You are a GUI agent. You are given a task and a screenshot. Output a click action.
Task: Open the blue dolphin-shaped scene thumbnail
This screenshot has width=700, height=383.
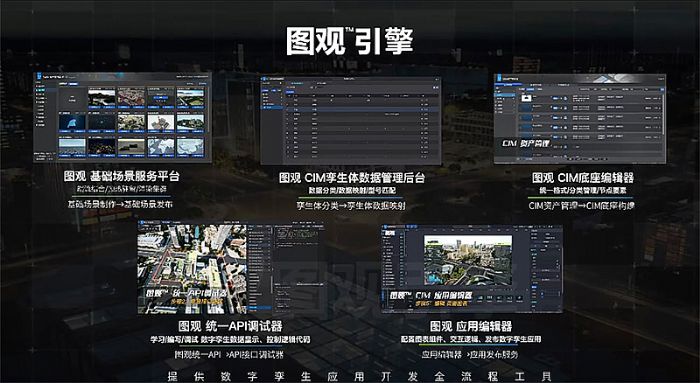tap(72, 122)
